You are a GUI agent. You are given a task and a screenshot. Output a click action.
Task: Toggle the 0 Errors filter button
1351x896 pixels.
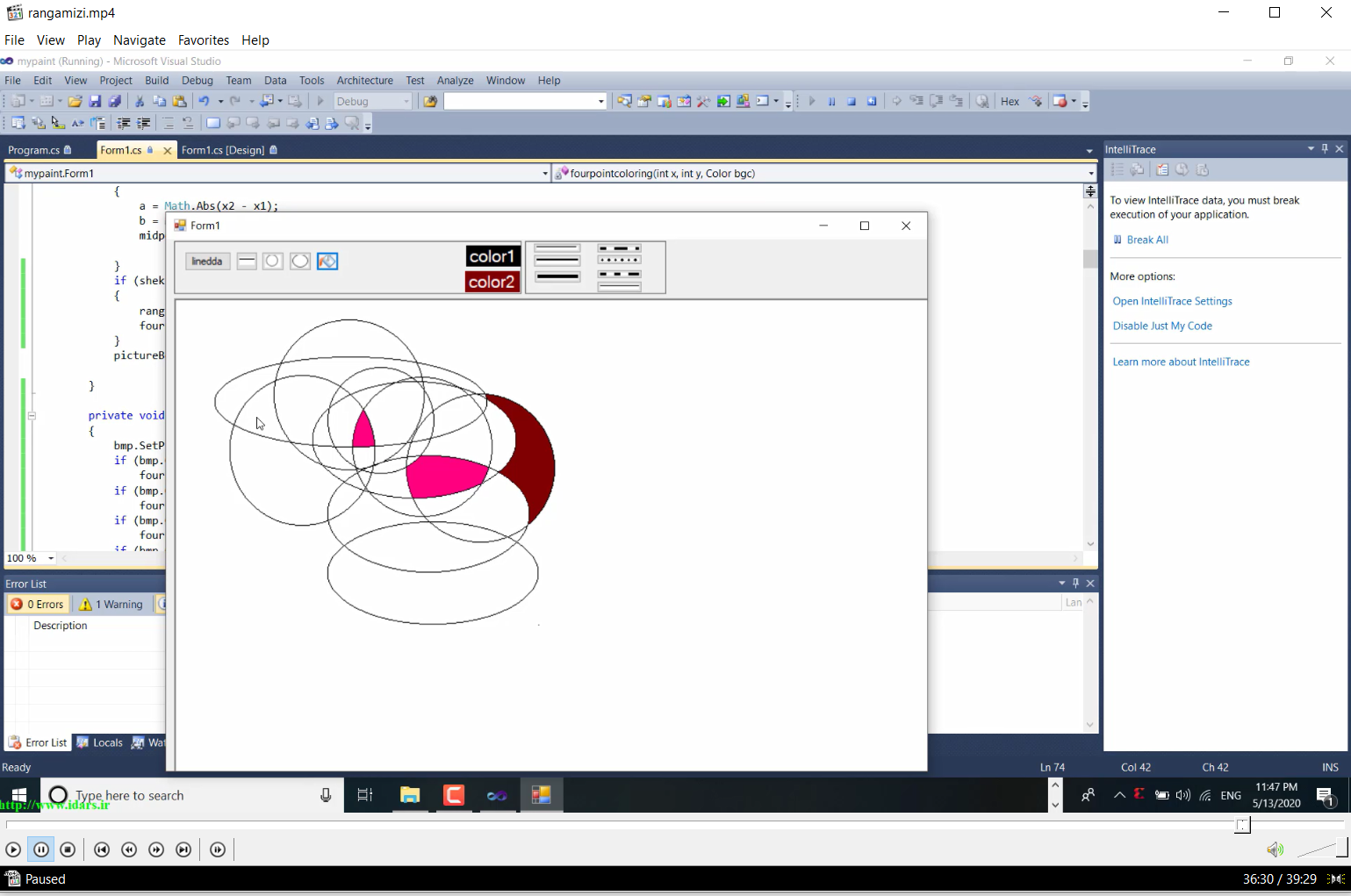pyautogui.click(x=38, y=605)
